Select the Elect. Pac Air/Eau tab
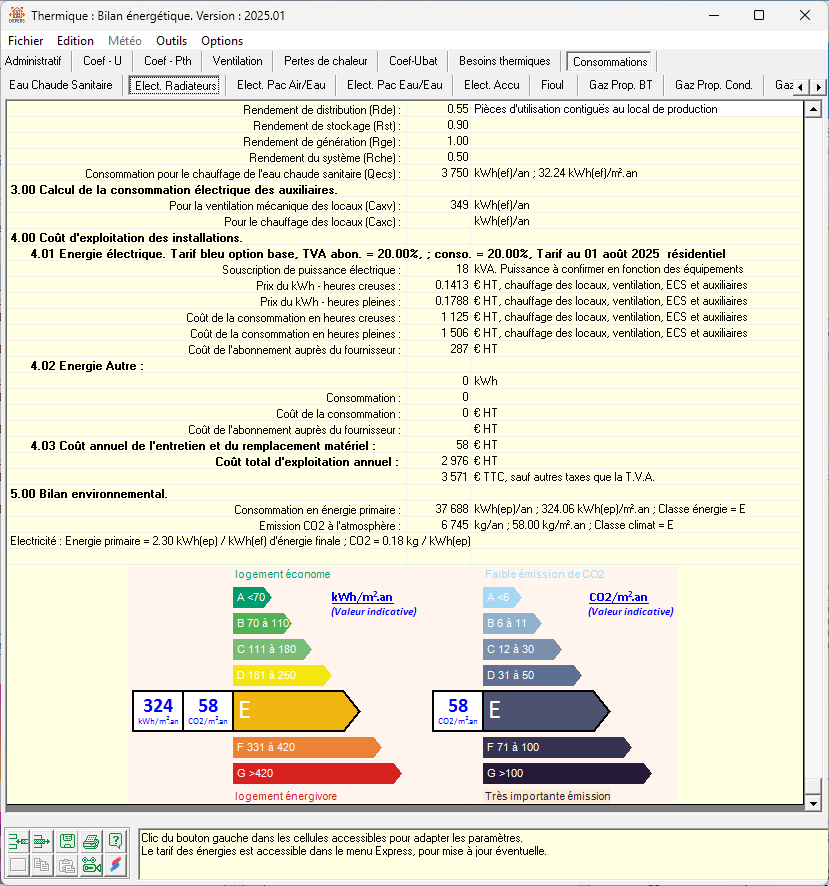The width and height of the screenshot is (829, 886). pos(281,86)
